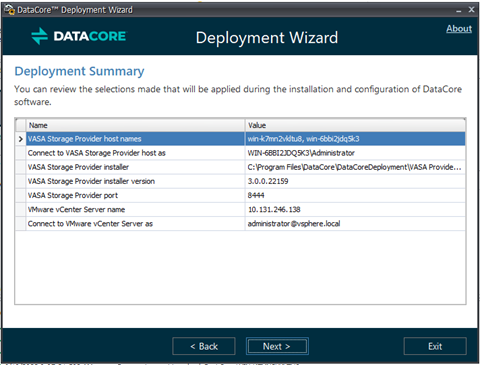Select the VASA Storage Provider installer row
Image resolution: width=480 pixels, height=365 pixels.
pyautogui.click(x=240, y=167)
